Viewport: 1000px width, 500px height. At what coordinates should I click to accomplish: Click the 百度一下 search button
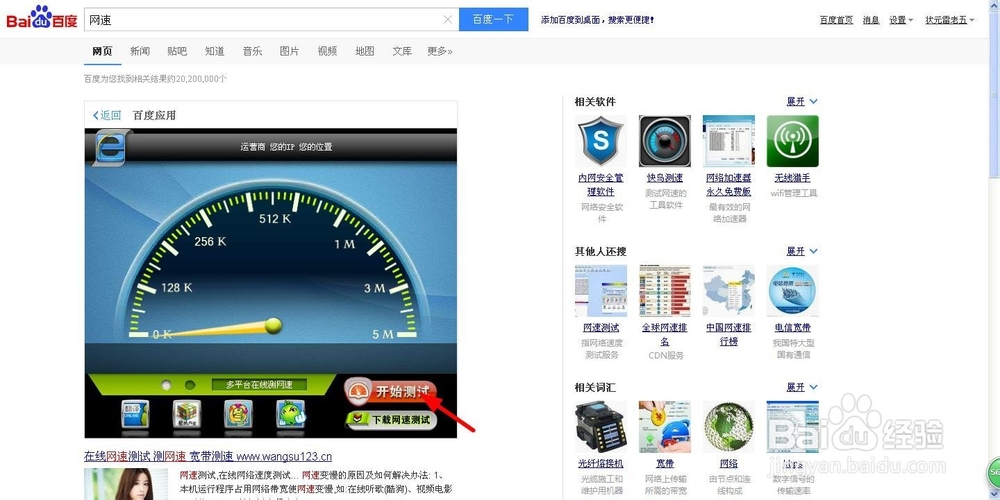(494, 19)
